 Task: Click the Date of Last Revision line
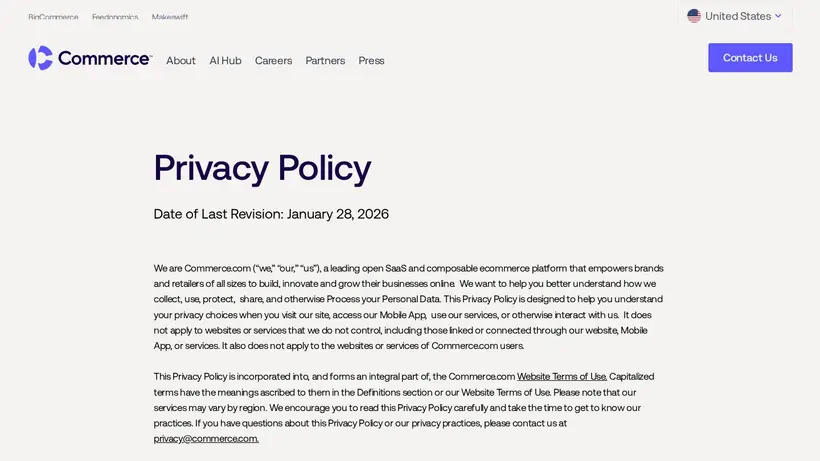click(271, 214)
